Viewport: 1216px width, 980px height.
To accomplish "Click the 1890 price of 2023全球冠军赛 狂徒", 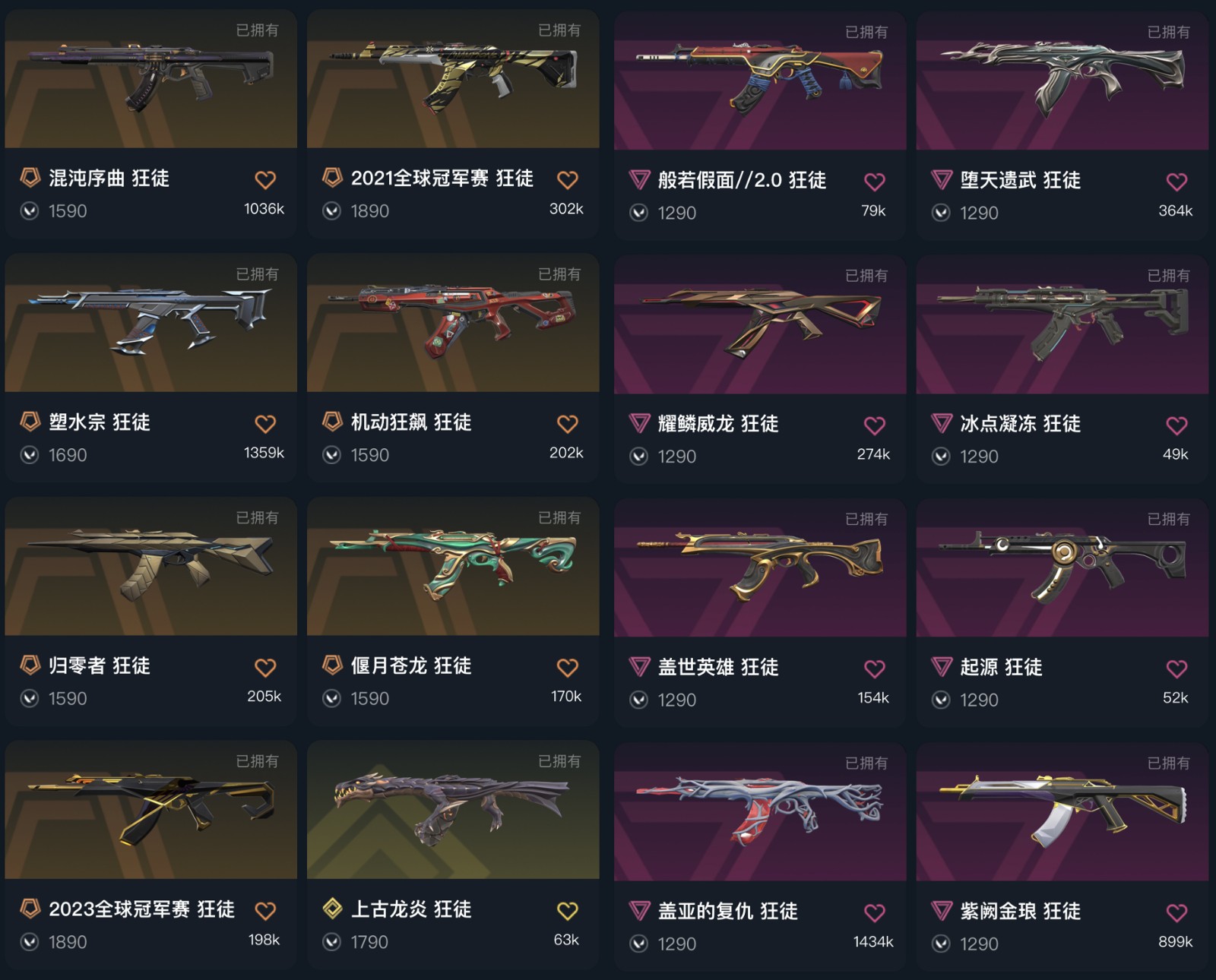I will (x=68, y=942).
